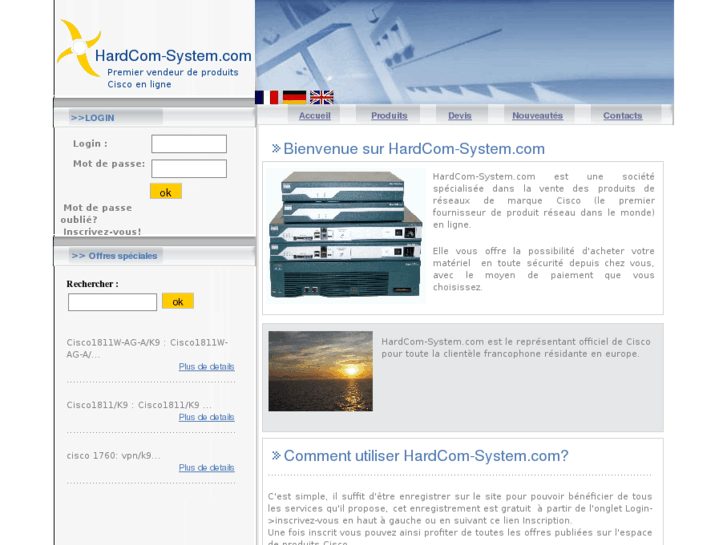Click Mot de passe oublié link
This screenshot has width=727, height=545.
click(x=96, y=214)
